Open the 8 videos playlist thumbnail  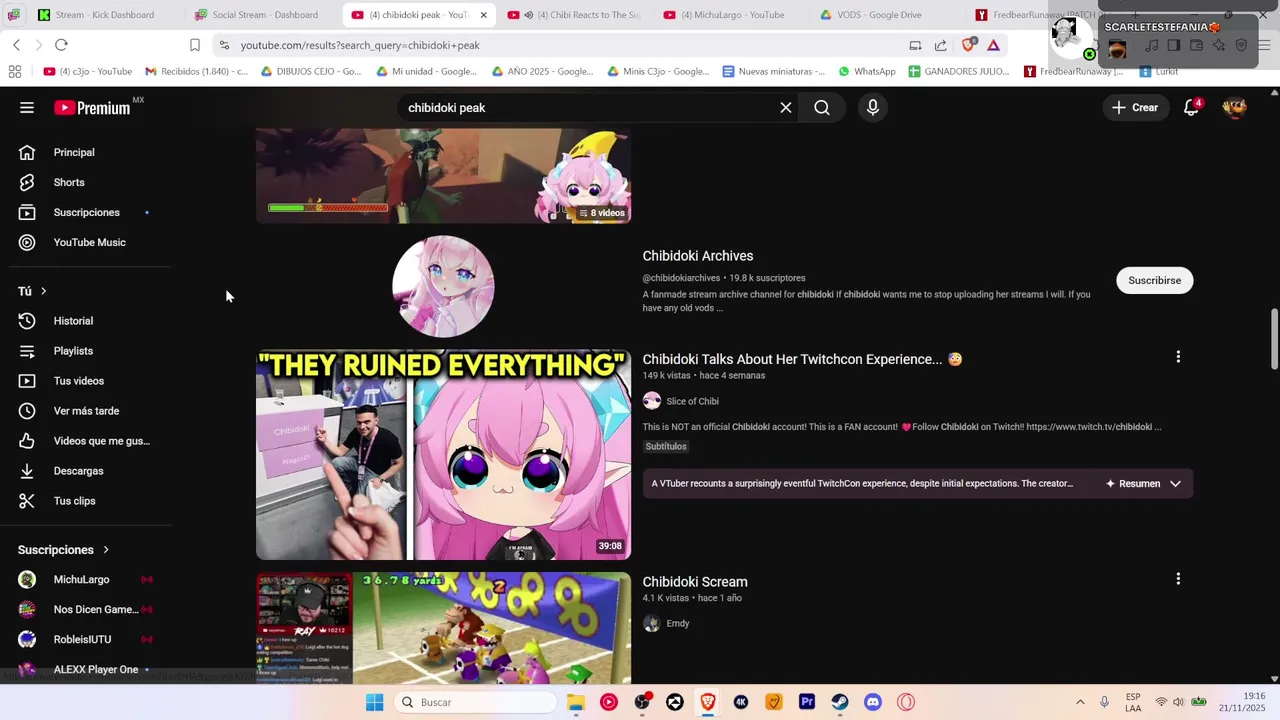[443, 175]
